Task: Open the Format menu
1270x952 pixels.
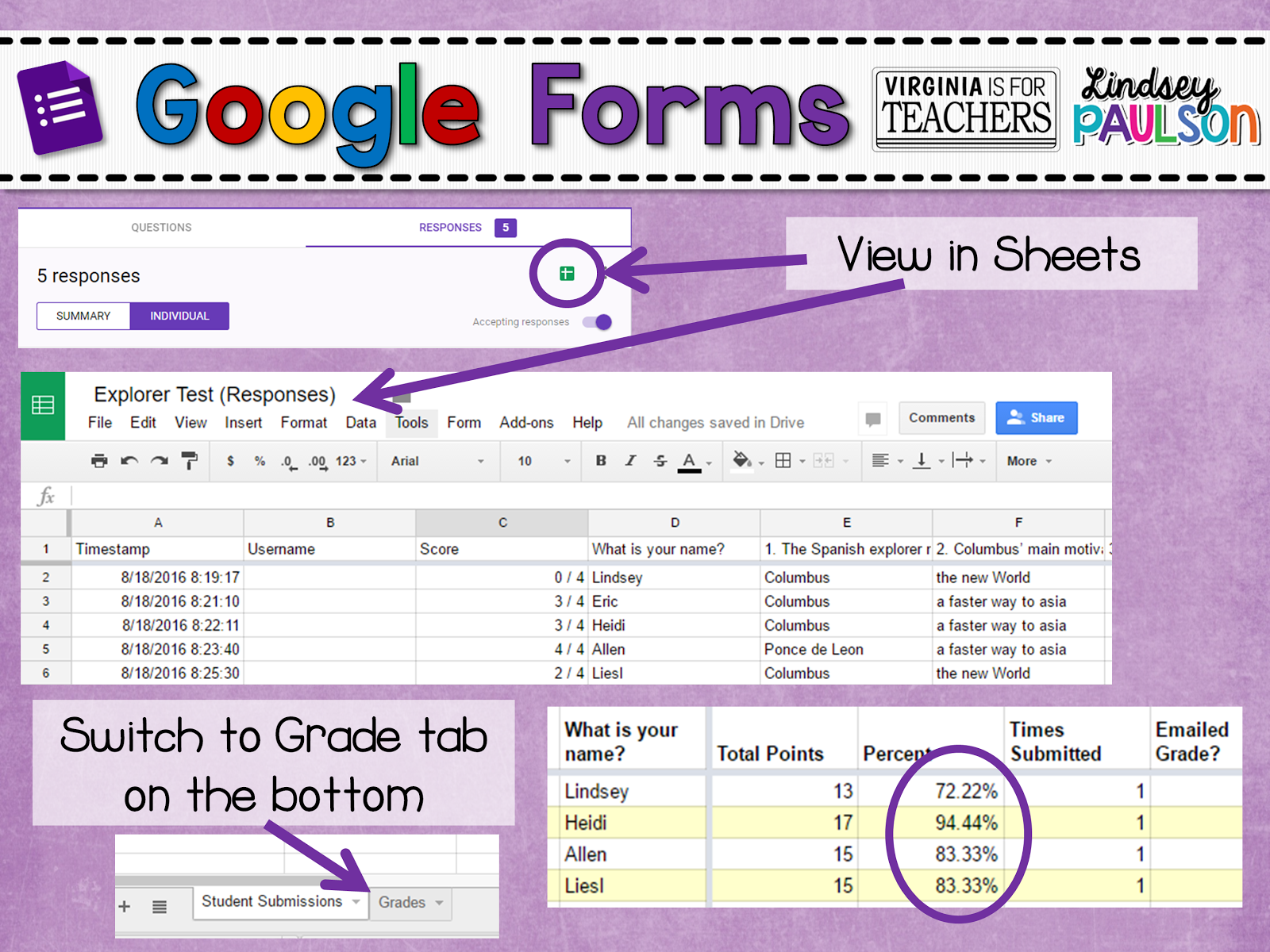Action: (x=304, y=423)
